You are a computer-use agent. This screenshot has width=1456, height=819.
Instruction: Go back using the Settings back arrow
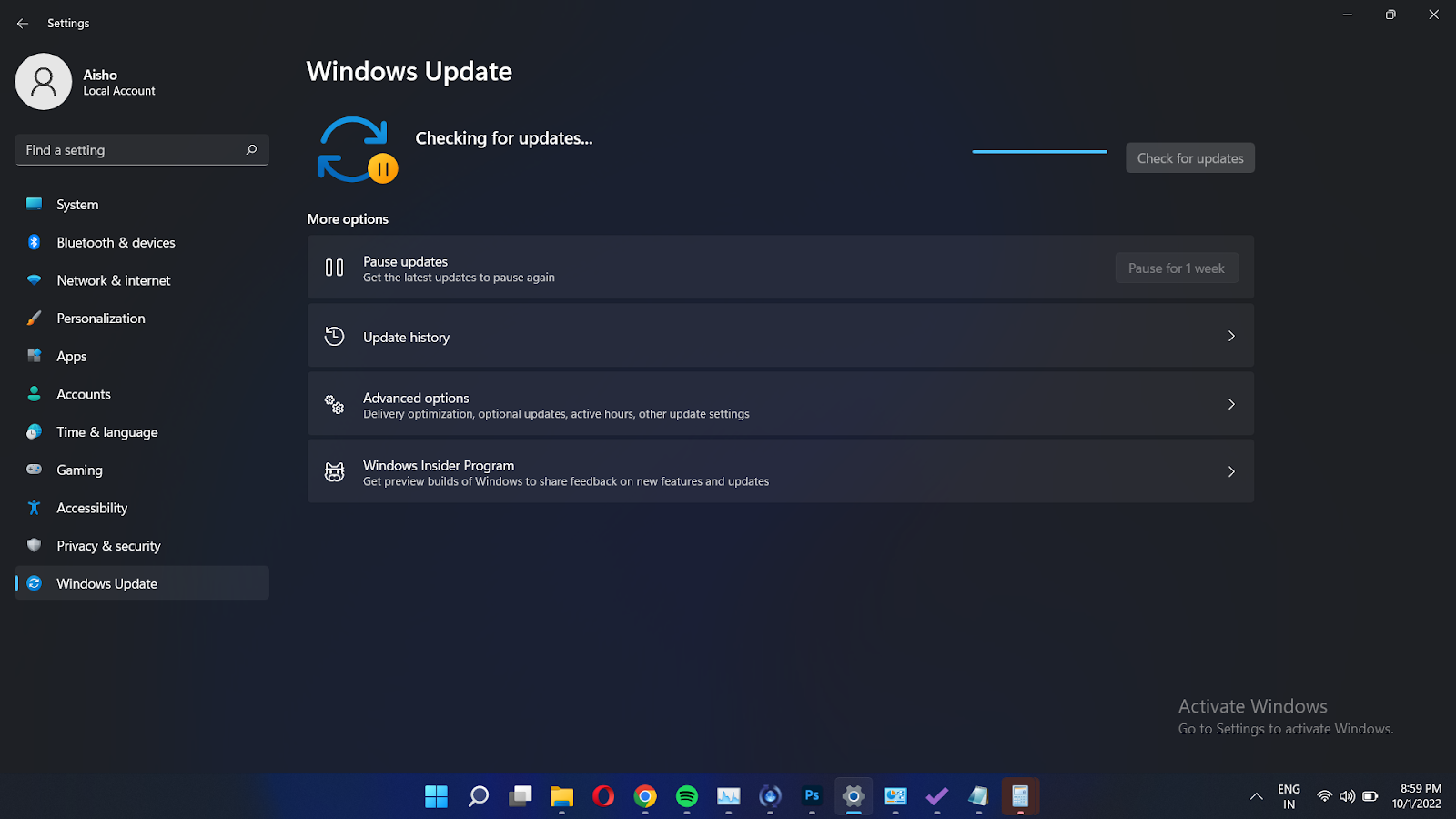[23, 24]
